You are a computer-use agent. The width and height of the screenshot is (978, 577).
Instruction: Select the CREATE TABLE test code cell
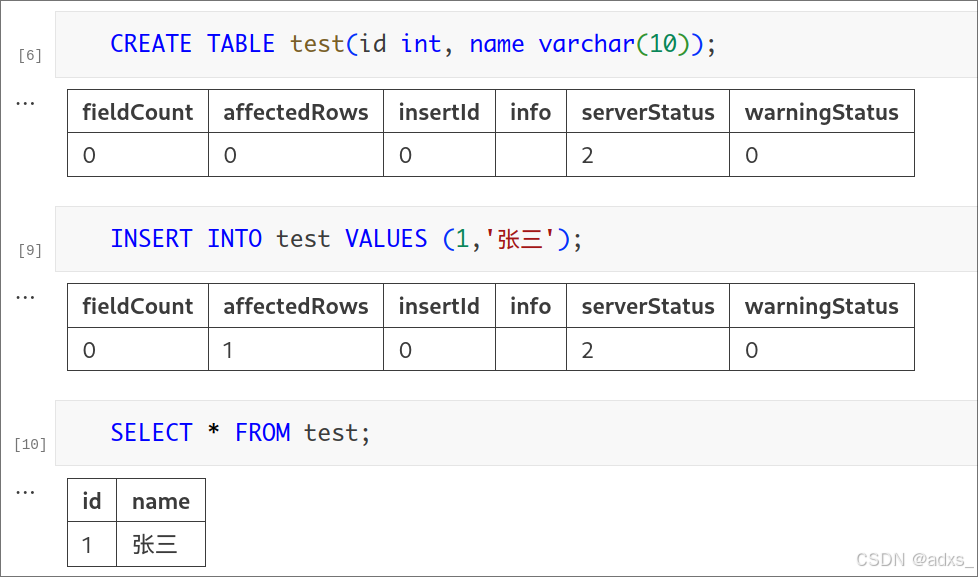(400, 44)
